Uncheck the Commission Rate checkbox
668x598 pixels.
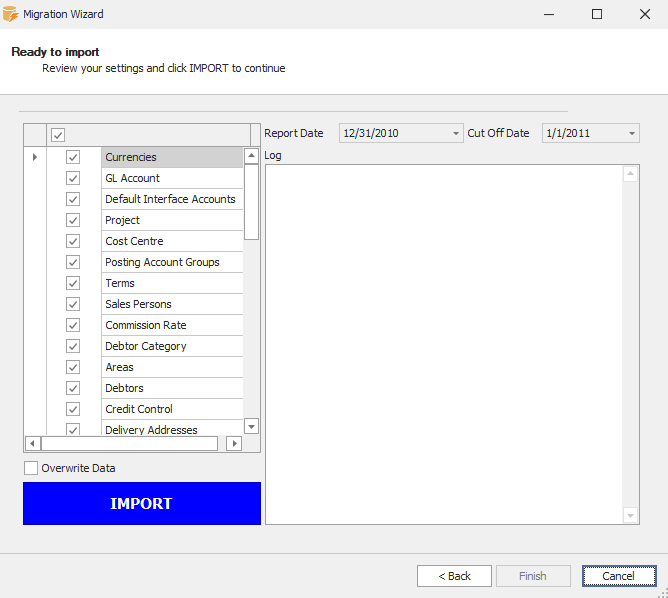[73, 325]
